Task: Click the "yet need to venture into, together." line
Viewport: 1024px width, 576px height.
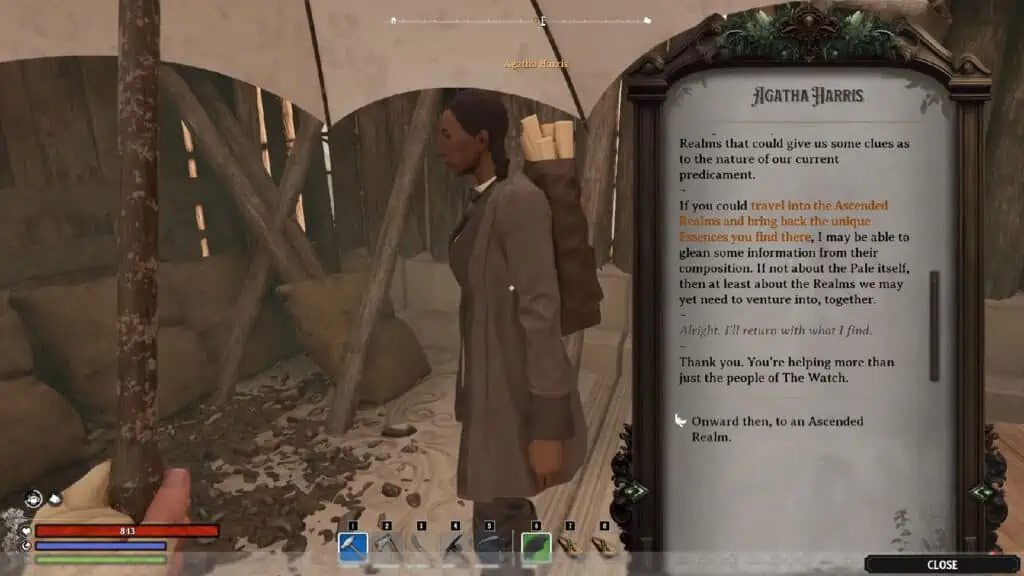Action: [777, 299]
